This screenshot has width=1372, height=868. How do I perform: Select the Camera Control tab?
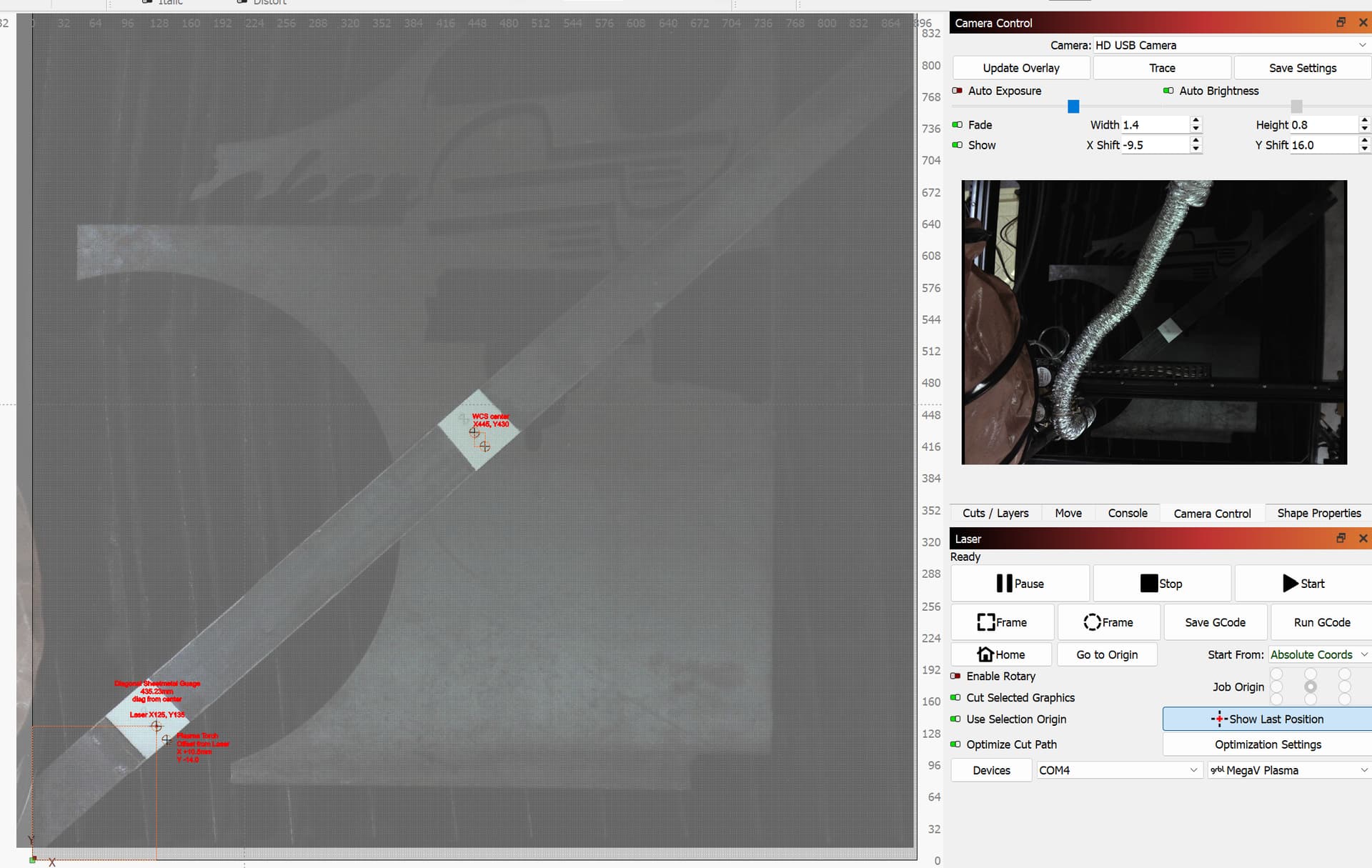[x=1212, y=513]
